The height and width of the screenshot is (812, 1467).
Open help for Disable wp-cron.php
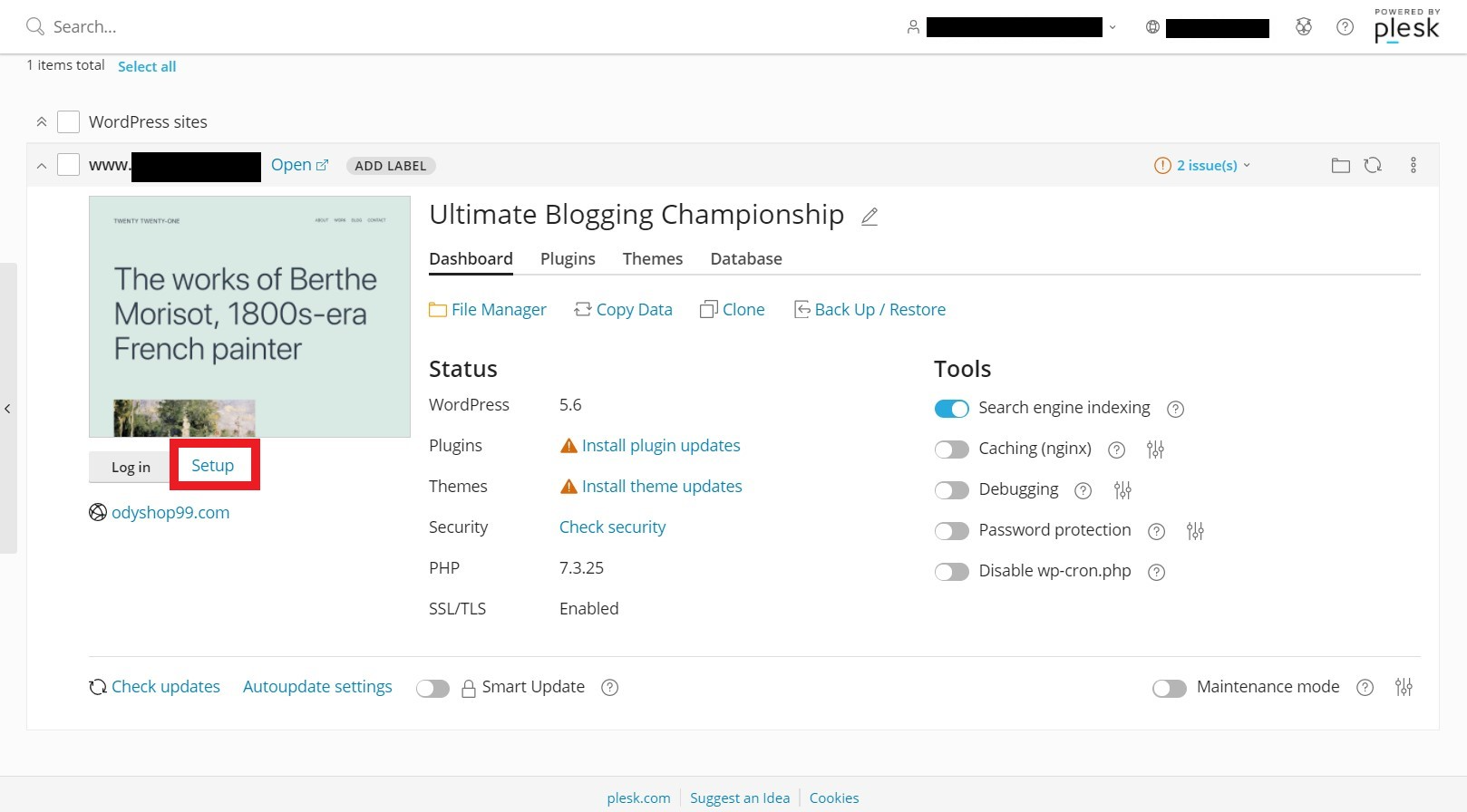click(x=1156, y=572)
